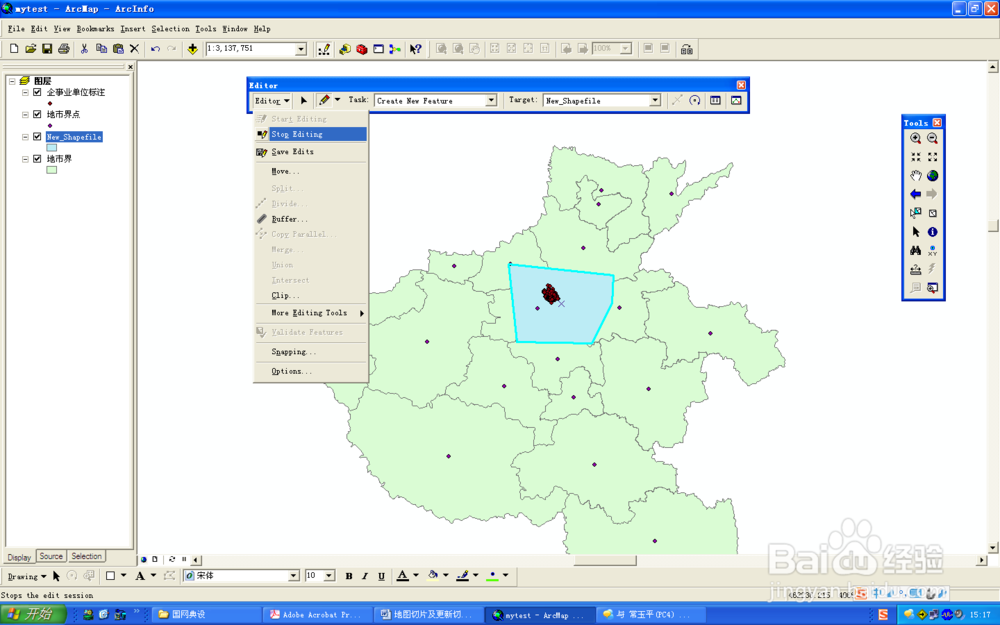Click Fixed Zoom In tool
The width and height of the screenshot is (1000, 625).
pyautogui.click(x=916, y=157)
